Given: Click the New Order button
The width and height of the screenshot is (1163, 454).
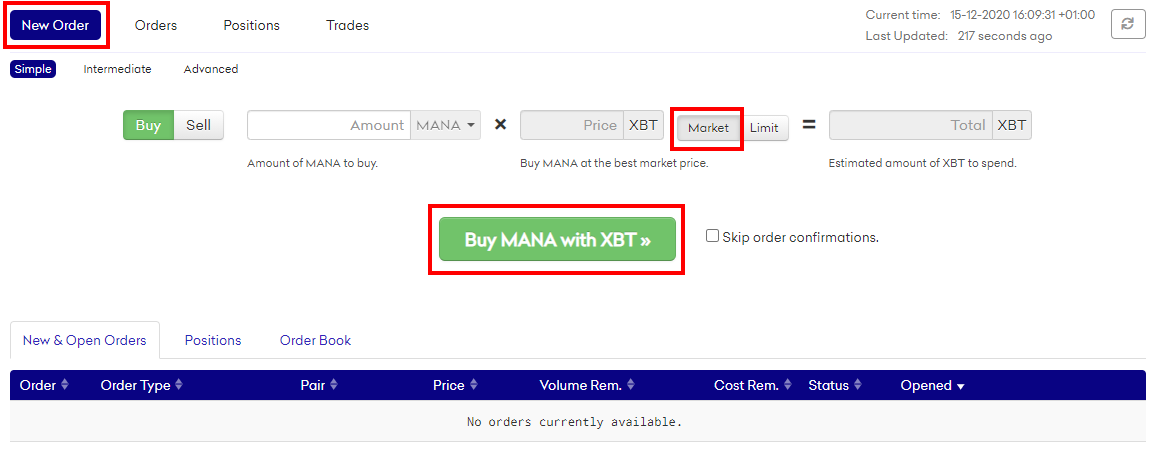Looking at the screenshot, I should pos(56,25).
